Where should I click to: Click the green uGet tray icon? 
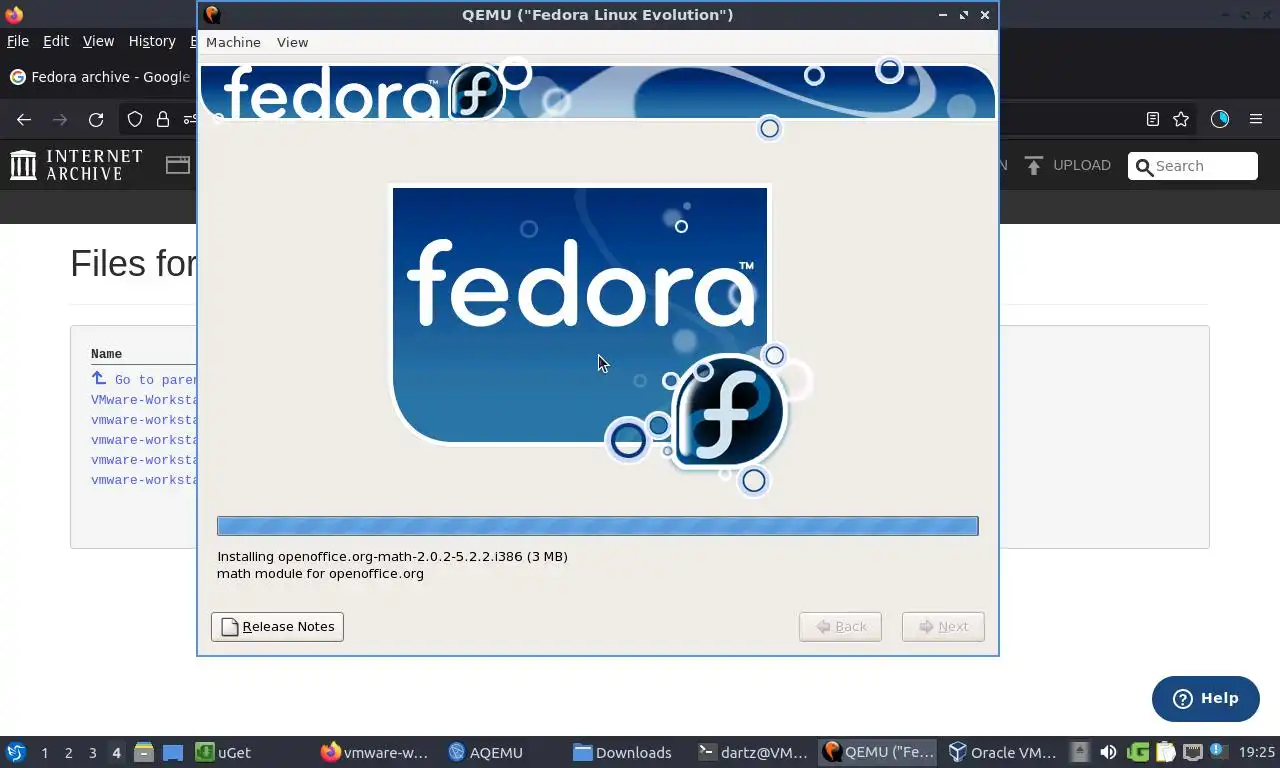click(x=1137, y=752)
